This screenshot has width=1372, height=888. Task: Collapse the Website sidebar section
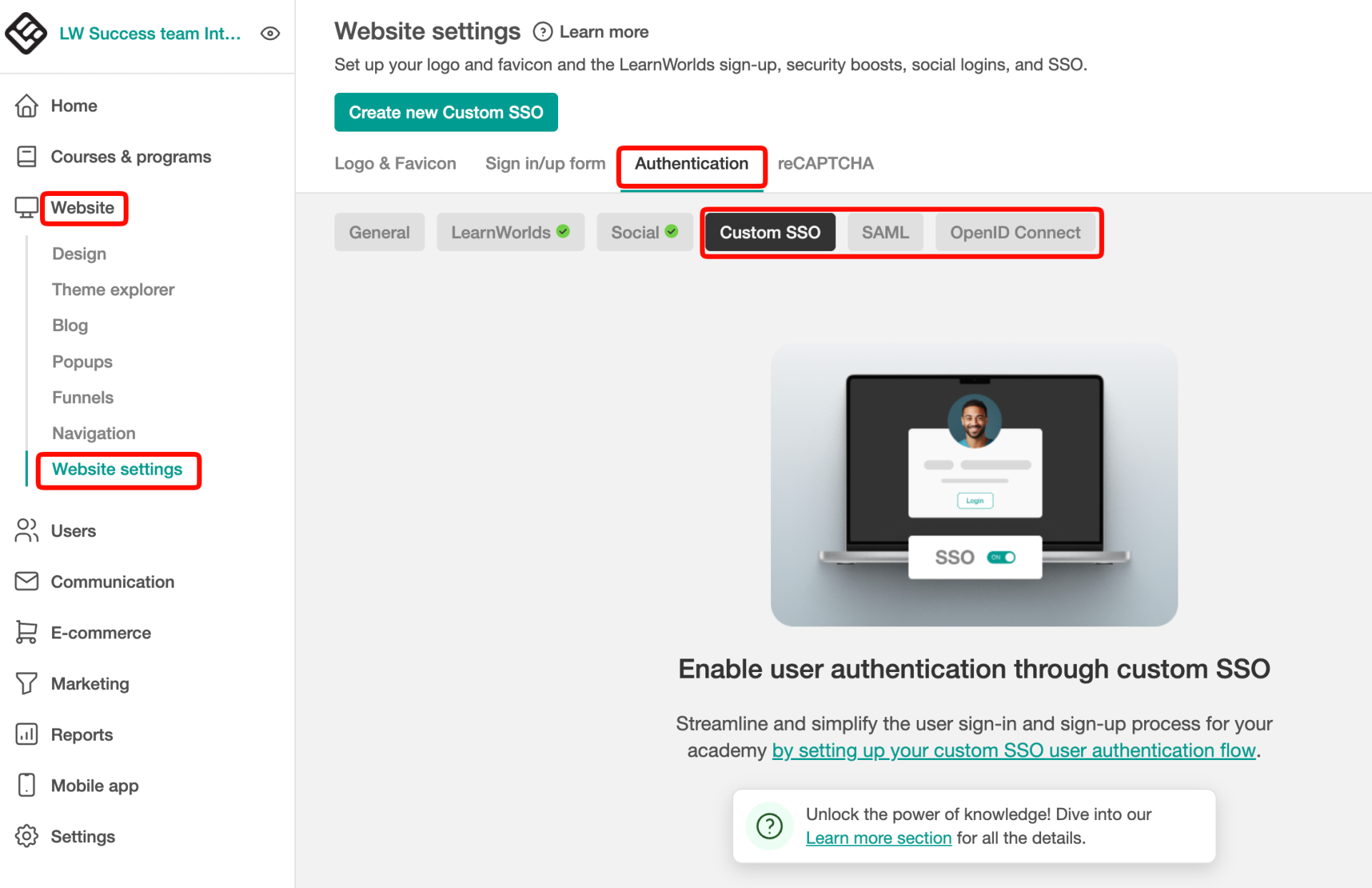(x=82, y=208)
